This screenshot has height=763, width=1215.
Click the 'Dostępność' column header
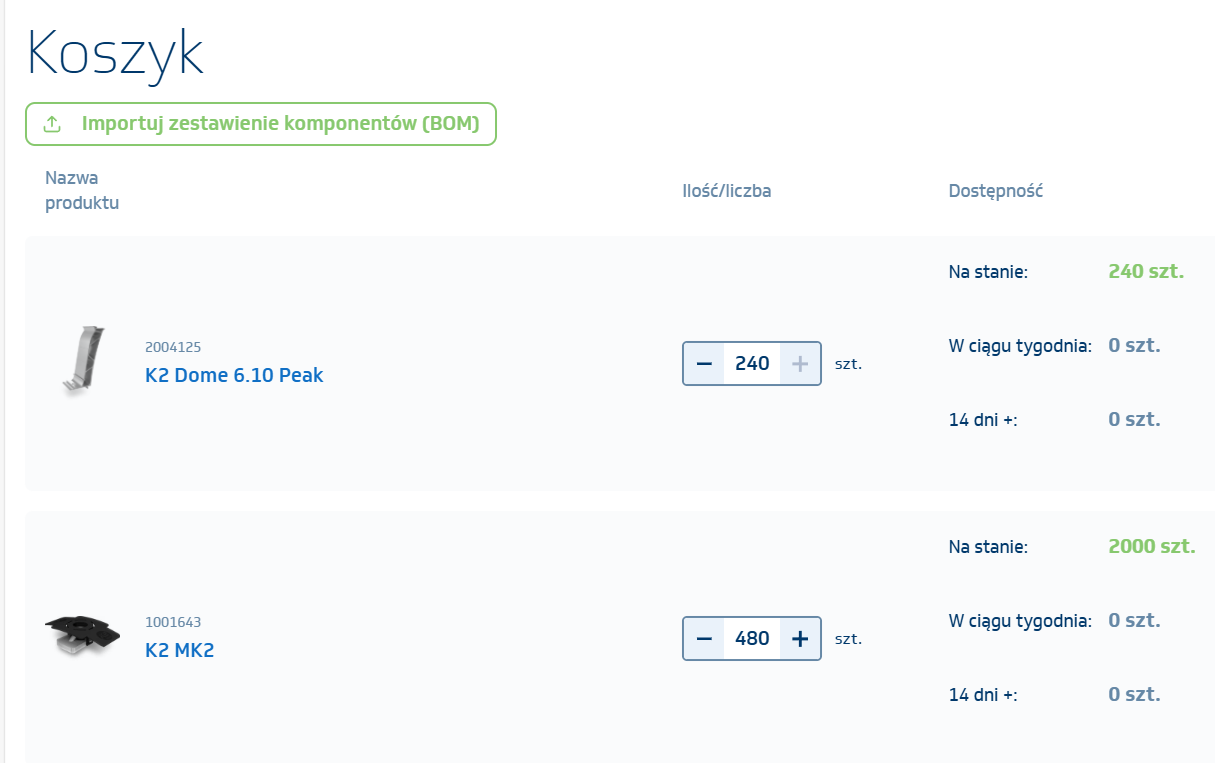click(995, 191)
